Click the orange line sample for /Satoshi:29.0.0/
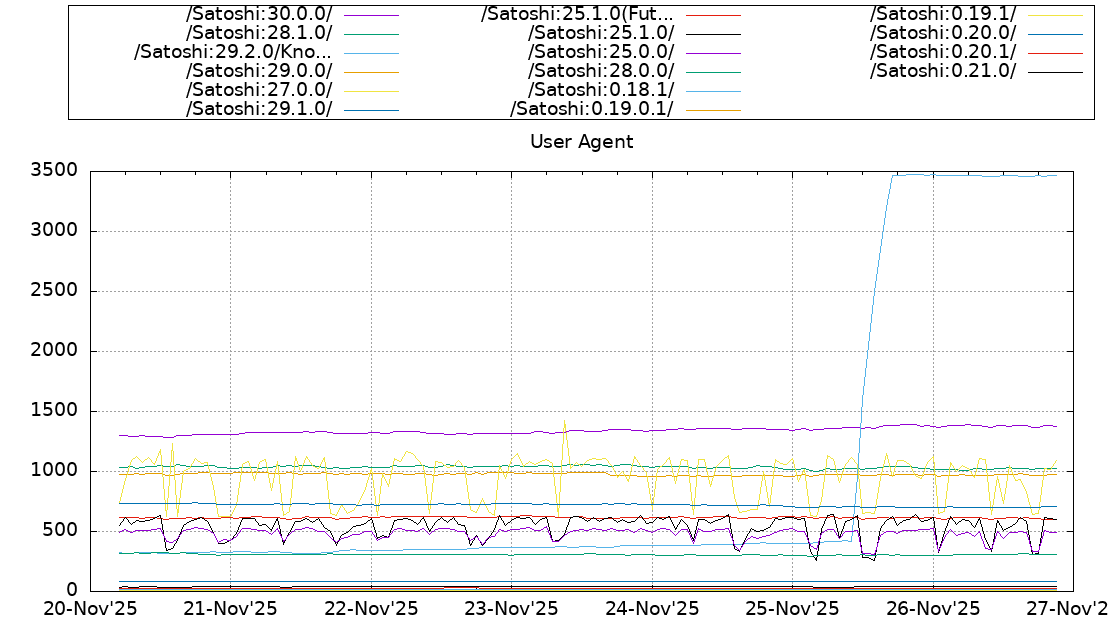 coord(370,72)
